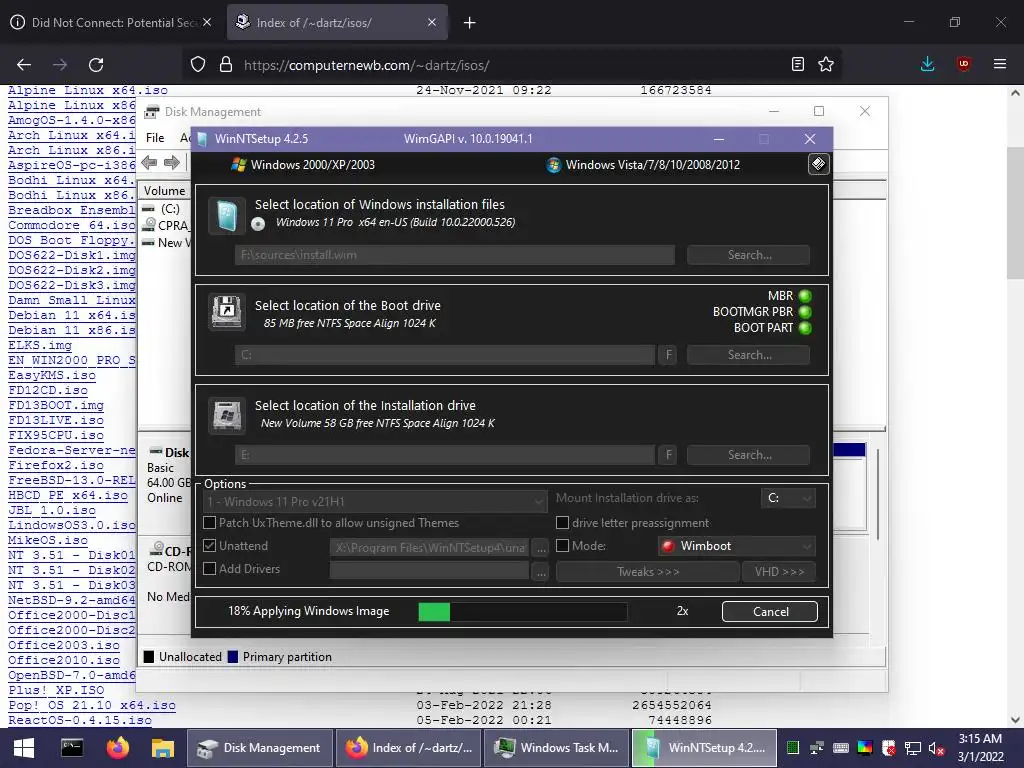Browse for the Add Drivers folder
The width and height of the screenshot is (1024, 768).
pyautogui.click(x=541, y=571)
